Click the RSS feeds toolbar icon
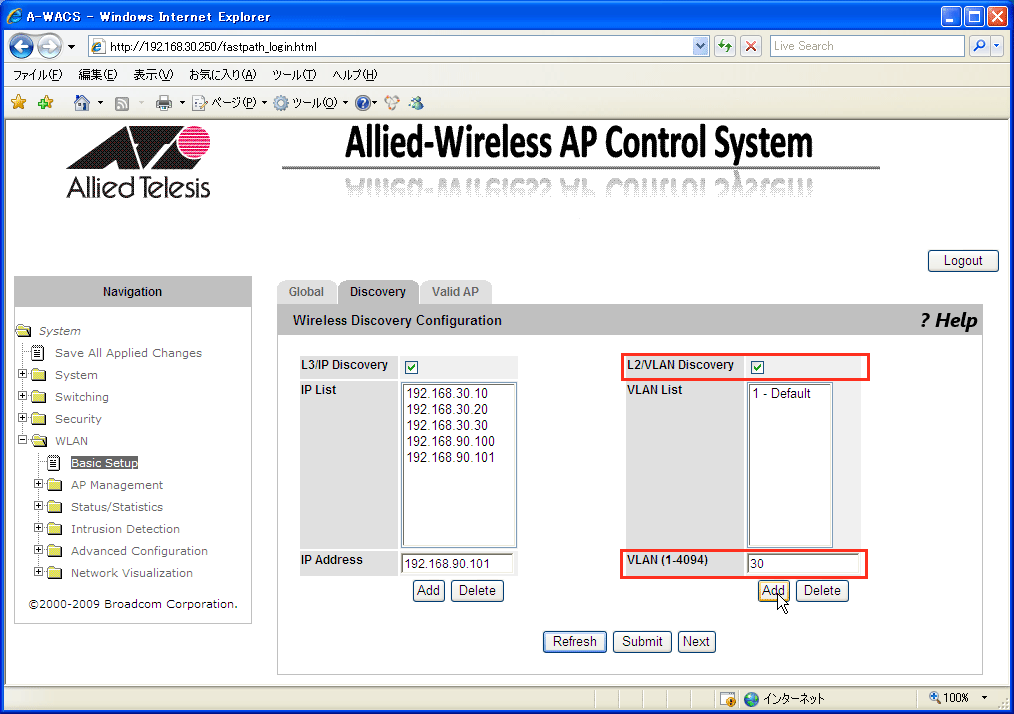 click(x=122, y=103)
